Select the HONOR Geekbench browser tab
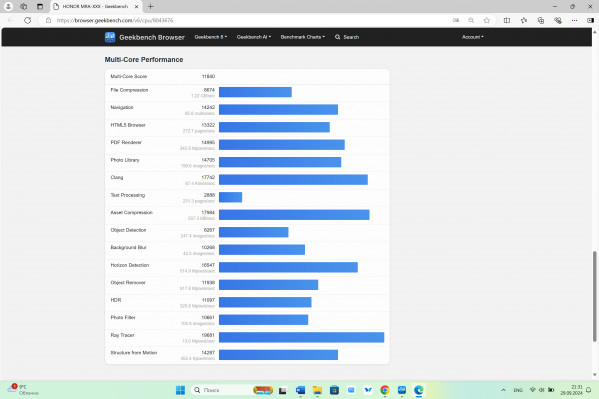This screenshot has width=599, height=399. pyautogui.click(x=96, y=6)
